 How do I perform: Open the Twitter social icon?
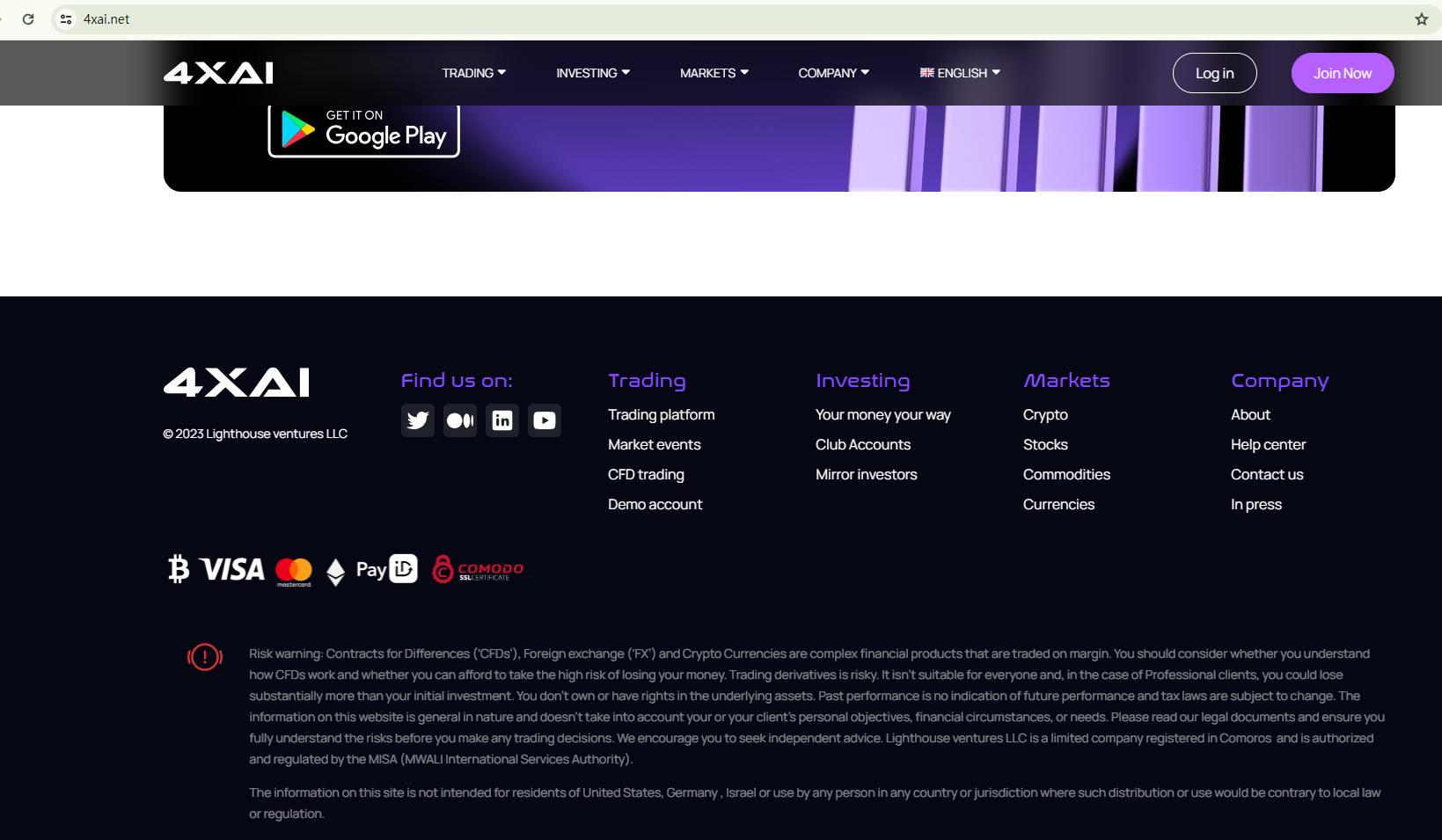coord(418,420)
